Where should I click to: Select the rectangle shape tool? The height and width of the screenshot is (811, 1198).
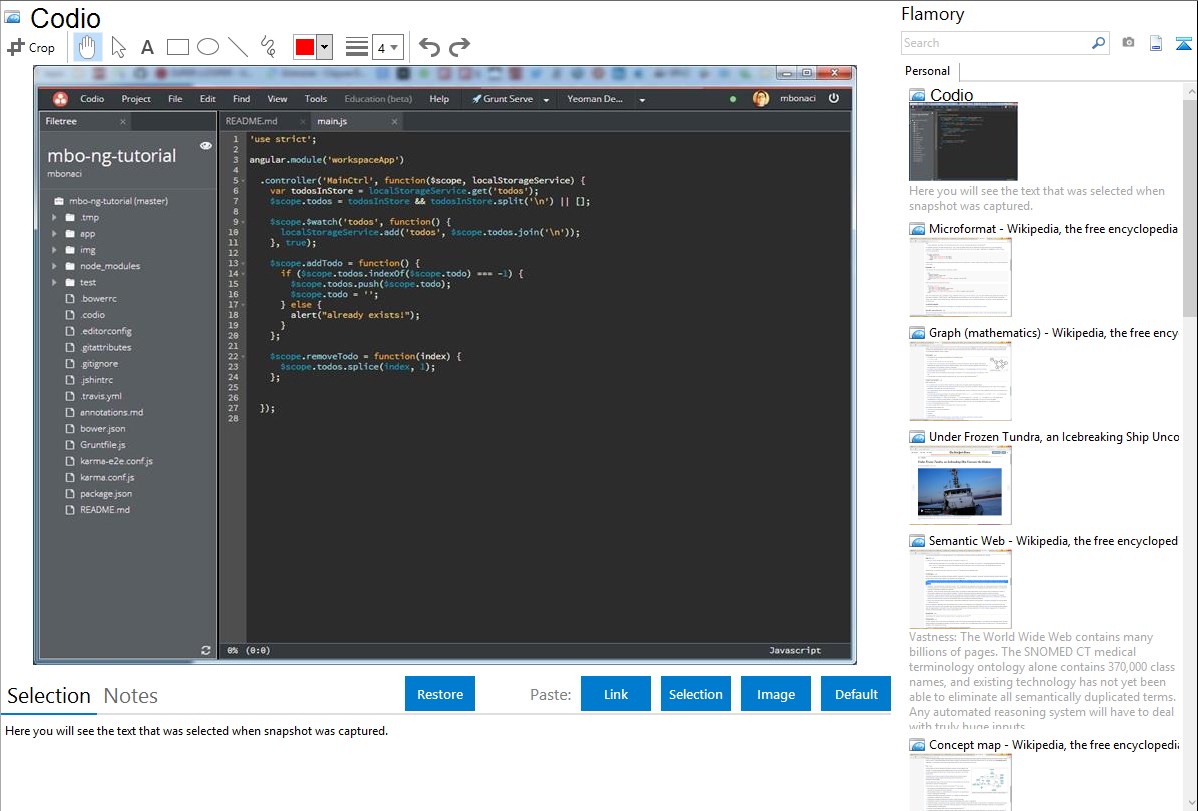click(x=177, y=47)
